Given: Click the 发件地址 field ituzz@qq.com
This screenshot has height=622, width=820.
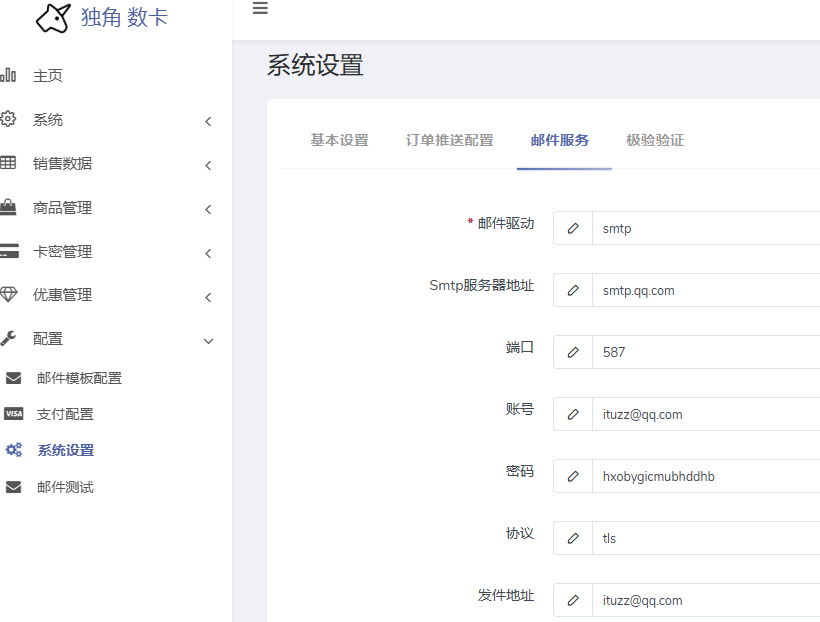Looking at the screenshot, I should (x=706, y=600).
